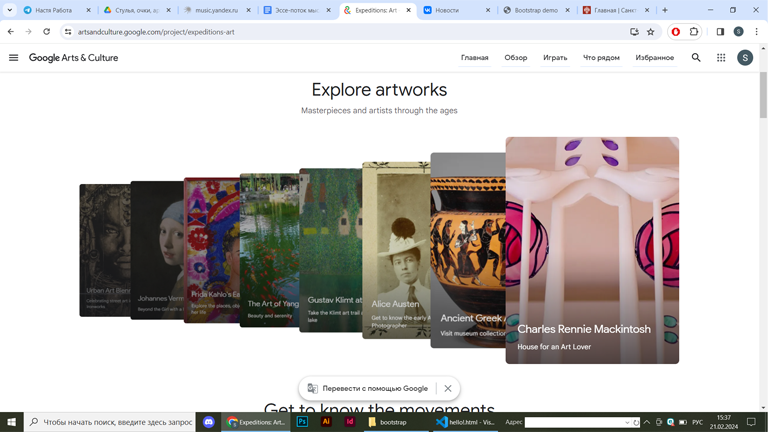
Task: Click the battery icon in tray
Action: click(683, 422)
